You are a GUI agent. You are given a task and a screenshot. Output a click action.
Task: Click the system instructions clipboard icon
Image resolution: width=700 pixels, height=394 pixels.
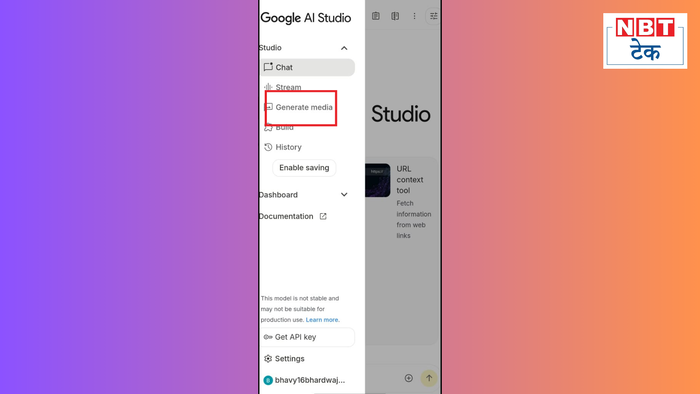[376, 16]
